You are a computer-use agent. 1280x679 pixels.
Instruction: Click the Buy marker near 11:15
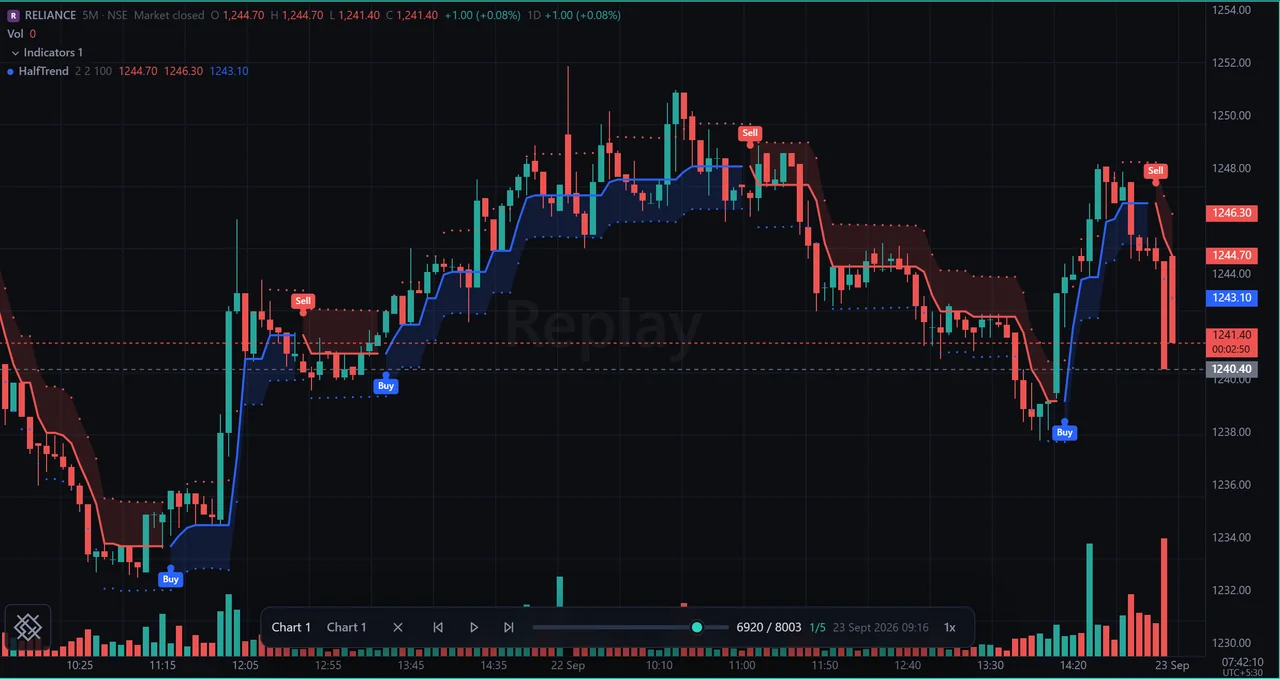click(x=171, y=579)
